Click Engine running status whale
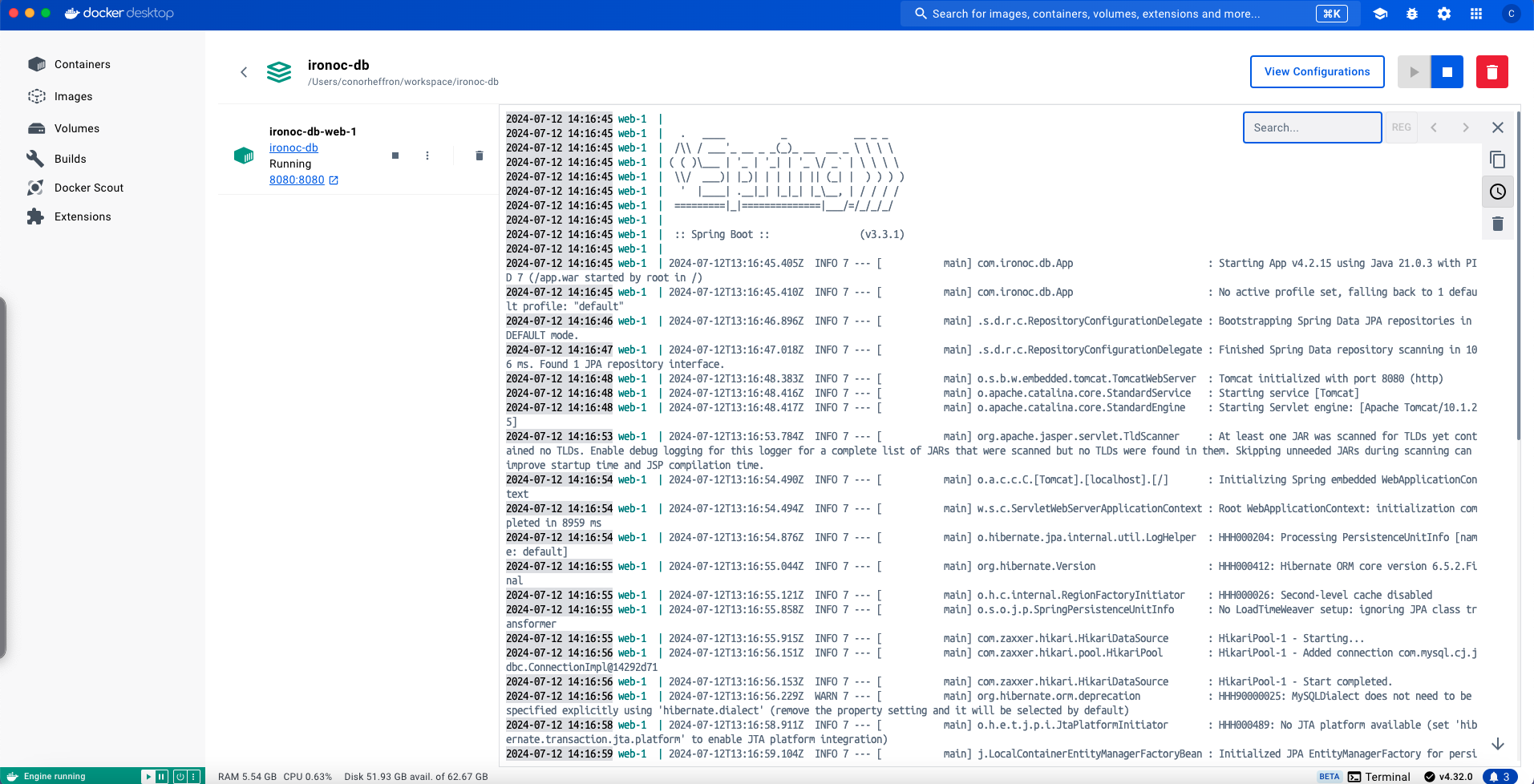 [47, 776]
